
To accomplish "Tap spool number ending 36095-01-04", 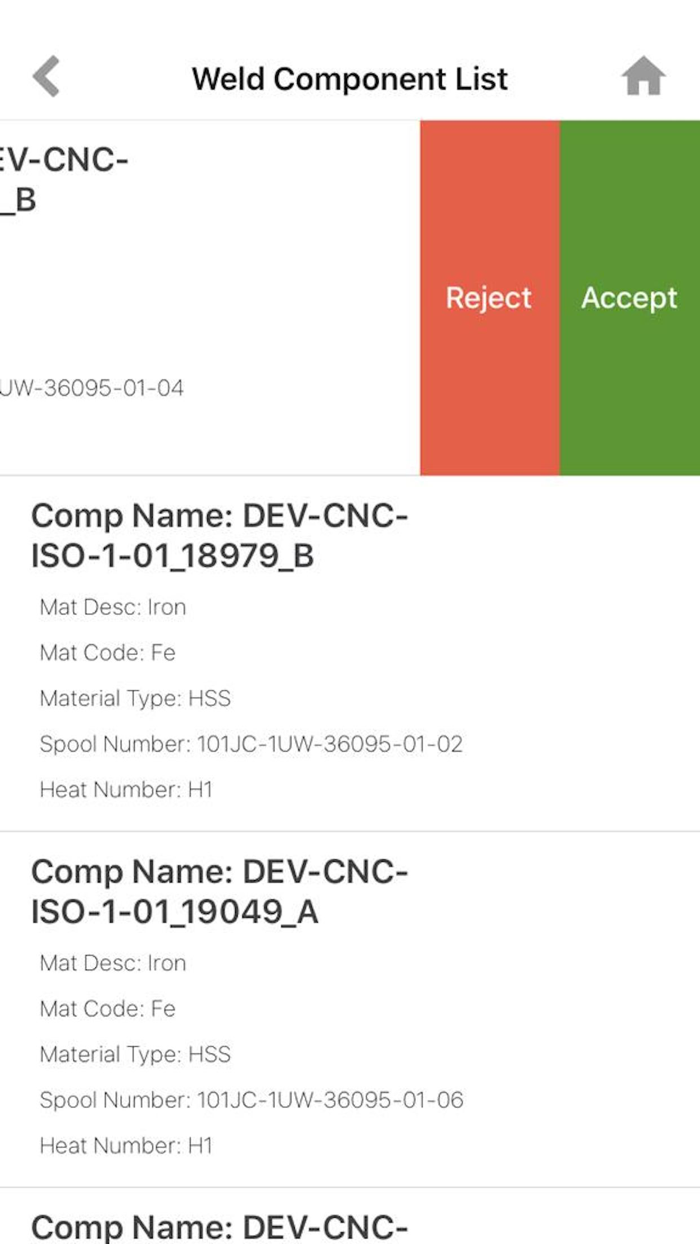I will [x=92, y=388].
